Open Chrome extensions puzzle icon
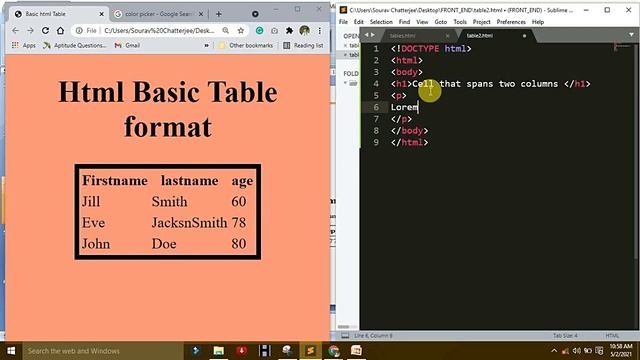Image resolution: width=640 pixels, height=360 pixels. (289, 31)
